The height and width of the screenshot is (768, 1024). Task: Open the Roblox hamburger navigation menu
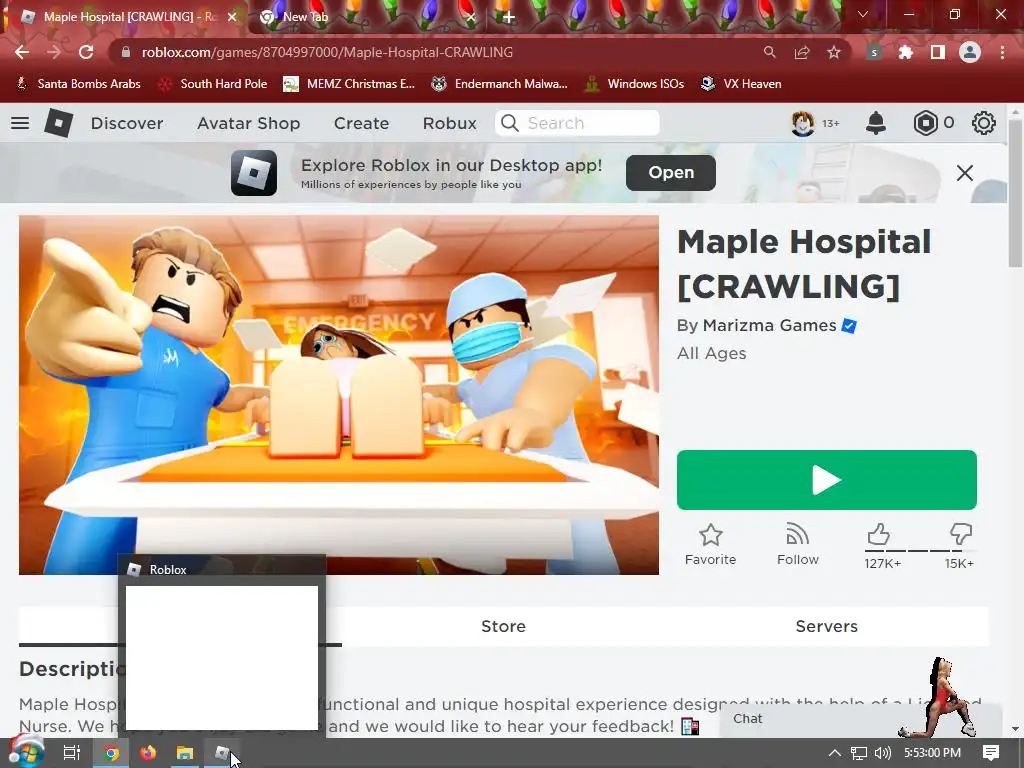click(20, 123)
